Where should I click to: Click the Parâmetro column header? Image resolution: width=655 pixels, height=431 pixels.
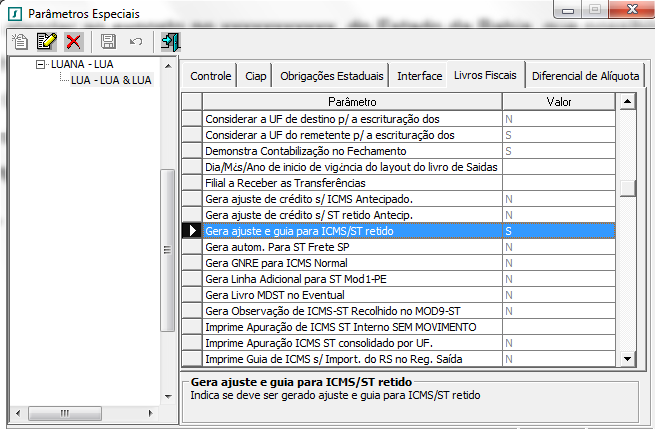[x=352, y=102]
